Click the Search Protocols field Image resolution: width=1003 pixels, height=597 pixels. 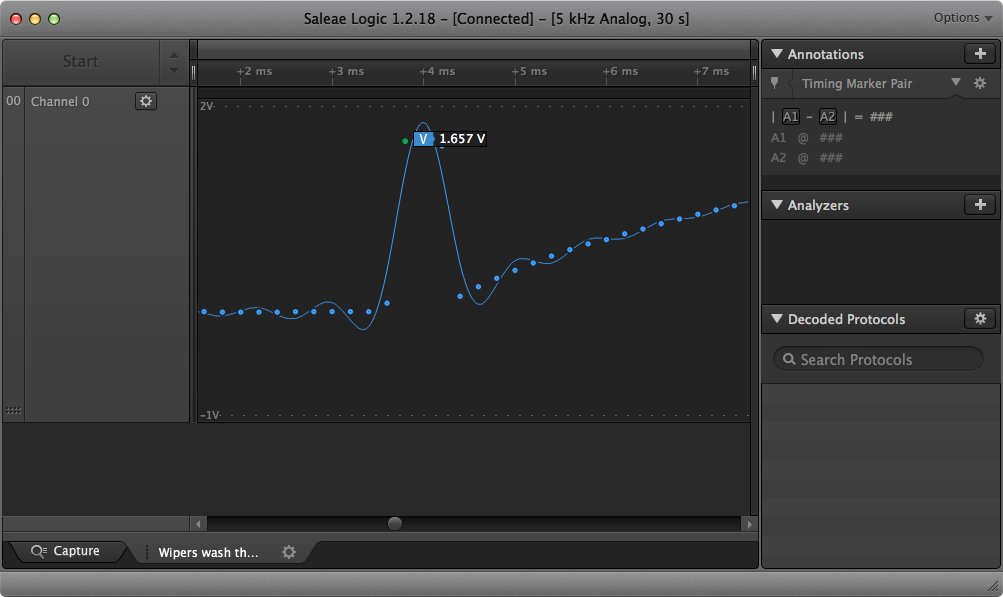tap(878, 359)
